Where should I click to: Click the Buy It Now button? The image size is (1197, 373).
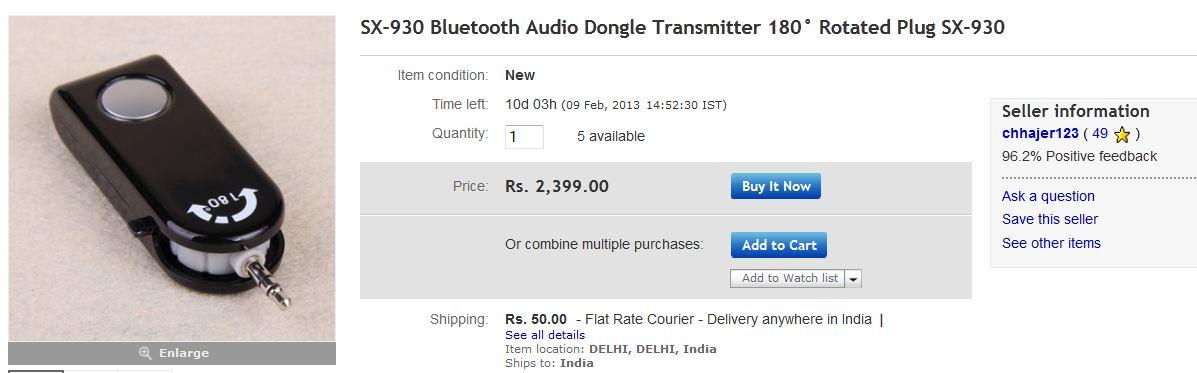pyautogui.click(x=776, y=186)
